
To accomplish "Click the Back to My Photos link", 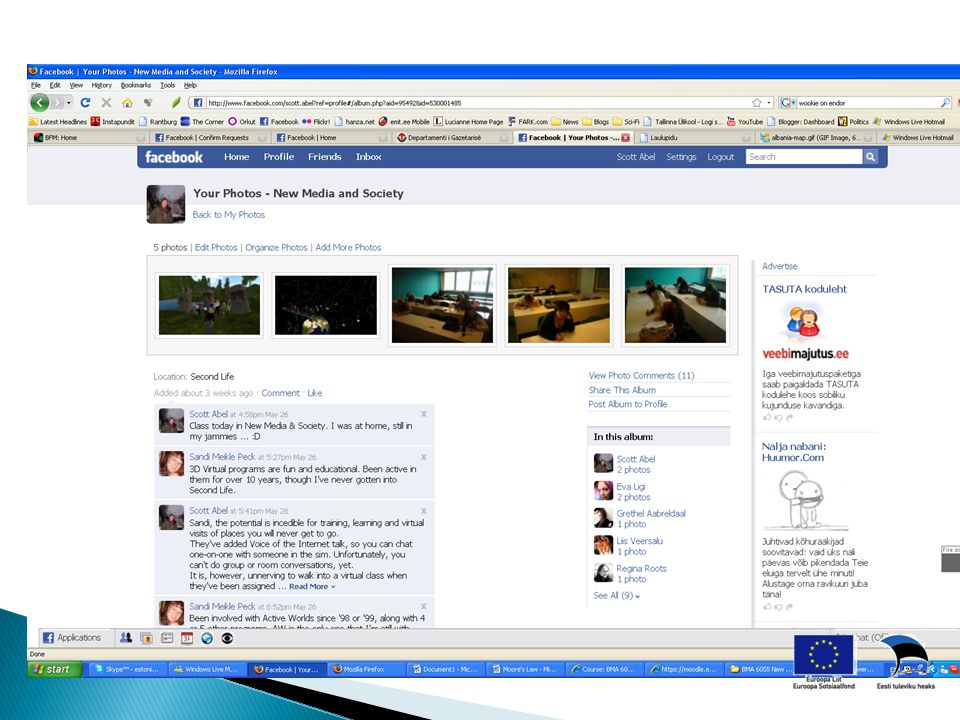I will tap(228, 215).
